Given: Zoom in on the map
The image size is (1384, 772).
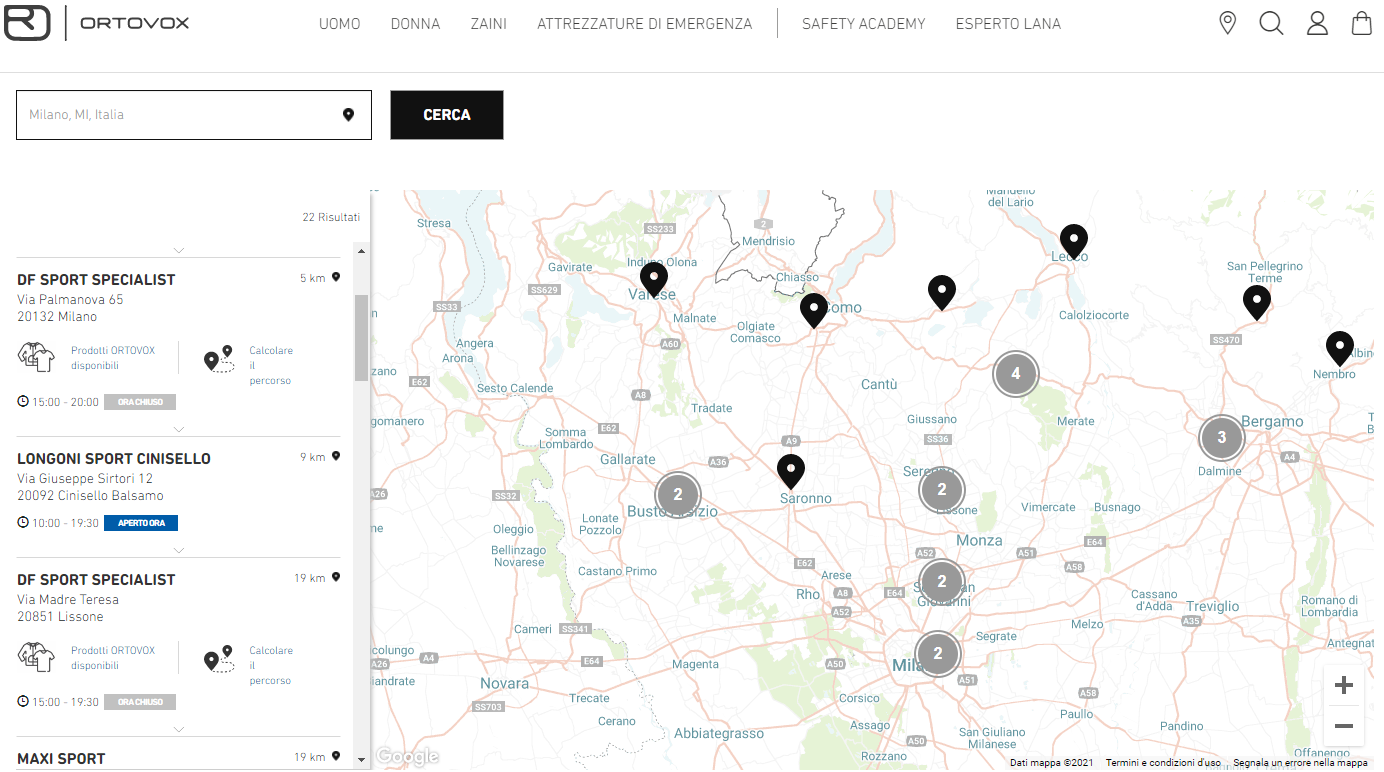Looking at the screenshot, I should click(x=1344, y=685).
